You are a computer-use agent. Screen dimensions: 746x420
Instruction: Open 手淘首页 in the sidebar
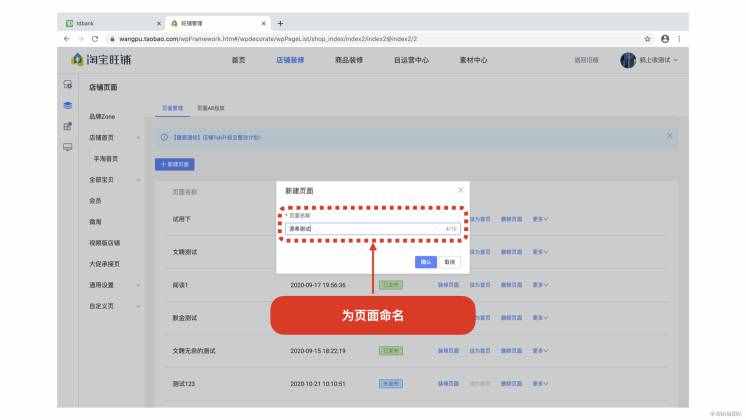(105, 159)
